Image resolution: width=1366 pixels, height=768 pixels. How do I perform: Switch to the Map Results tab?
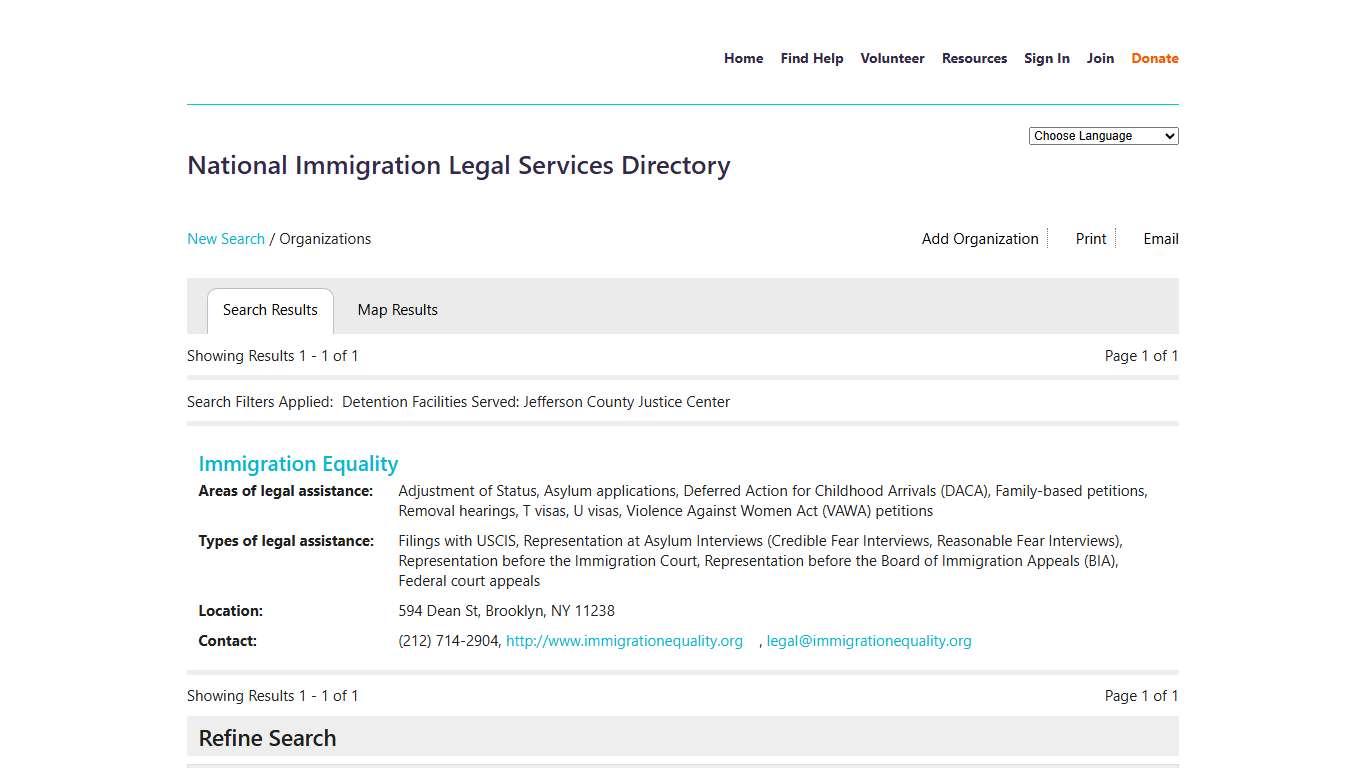pos(397,310)
